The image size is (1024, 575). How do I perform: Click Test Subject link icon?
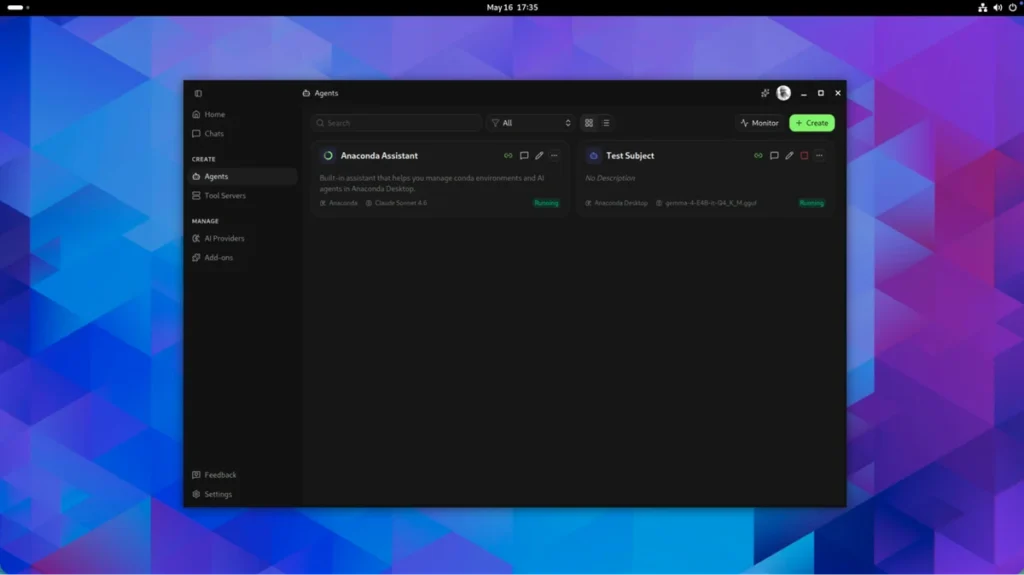[x=758, y=156]
